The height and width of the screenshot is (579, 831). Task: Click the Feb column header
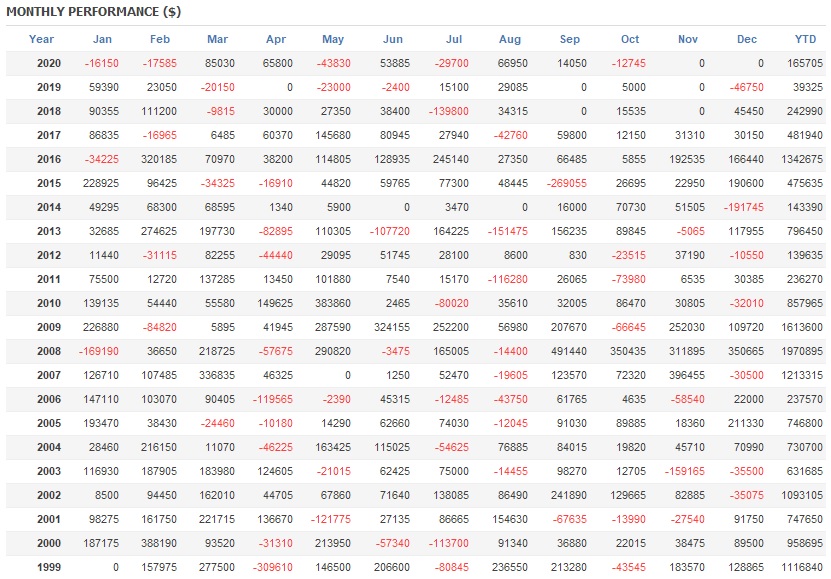[x=160, y=39]
